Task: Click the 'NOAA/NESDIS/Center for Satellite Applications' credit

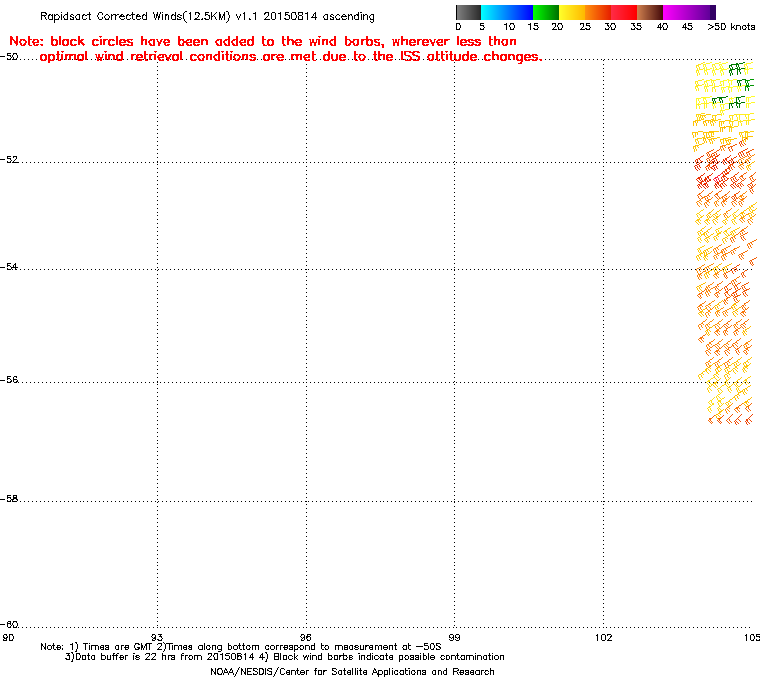Action: pyautogui.click(x=319, y=672)
